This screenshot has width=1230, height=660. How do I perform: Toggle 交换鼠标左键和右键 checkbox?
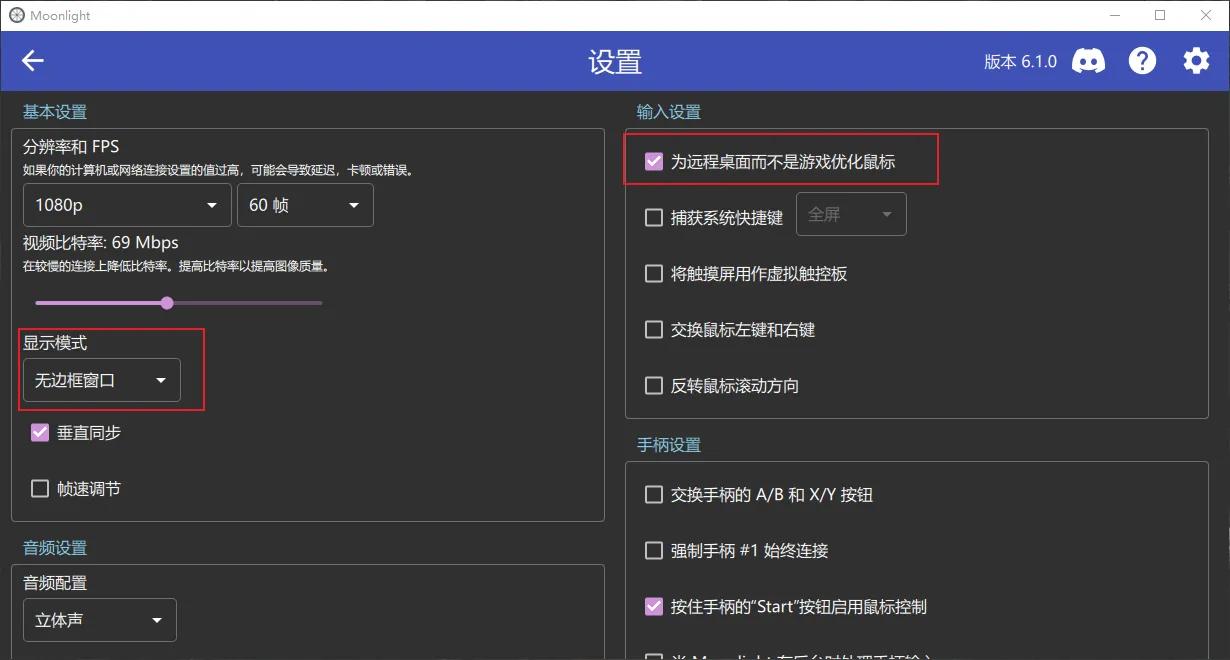click(654, 330)
